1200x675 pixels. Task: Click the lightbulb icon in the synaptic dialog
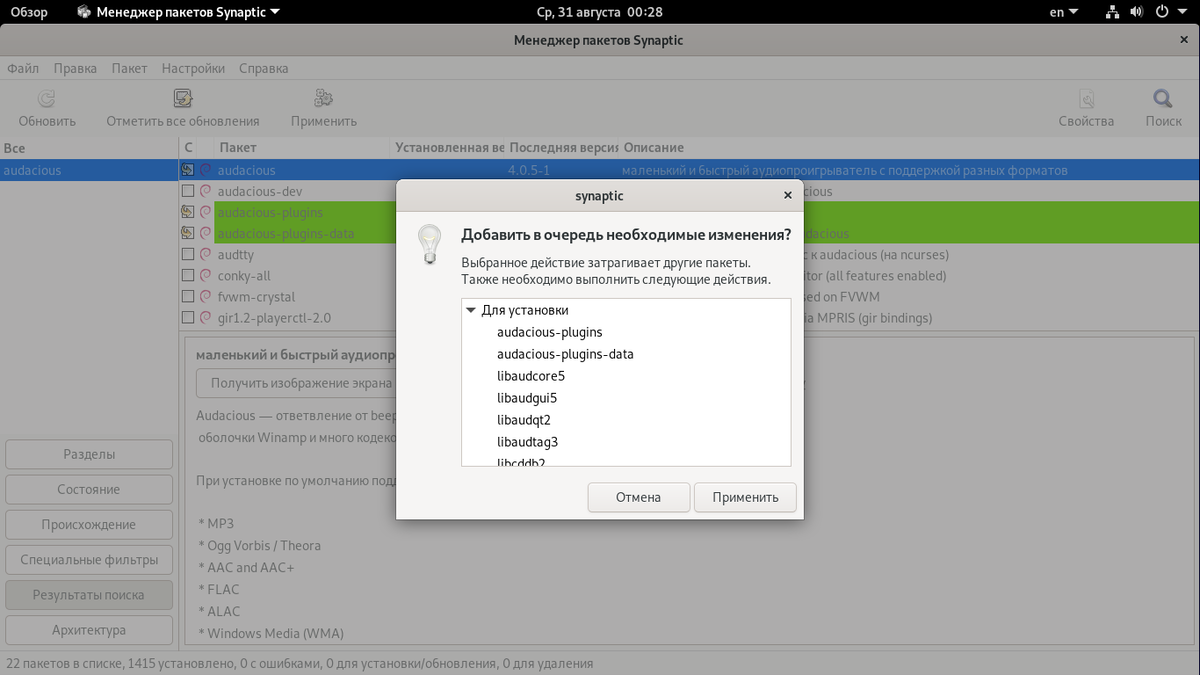point(429,243)
